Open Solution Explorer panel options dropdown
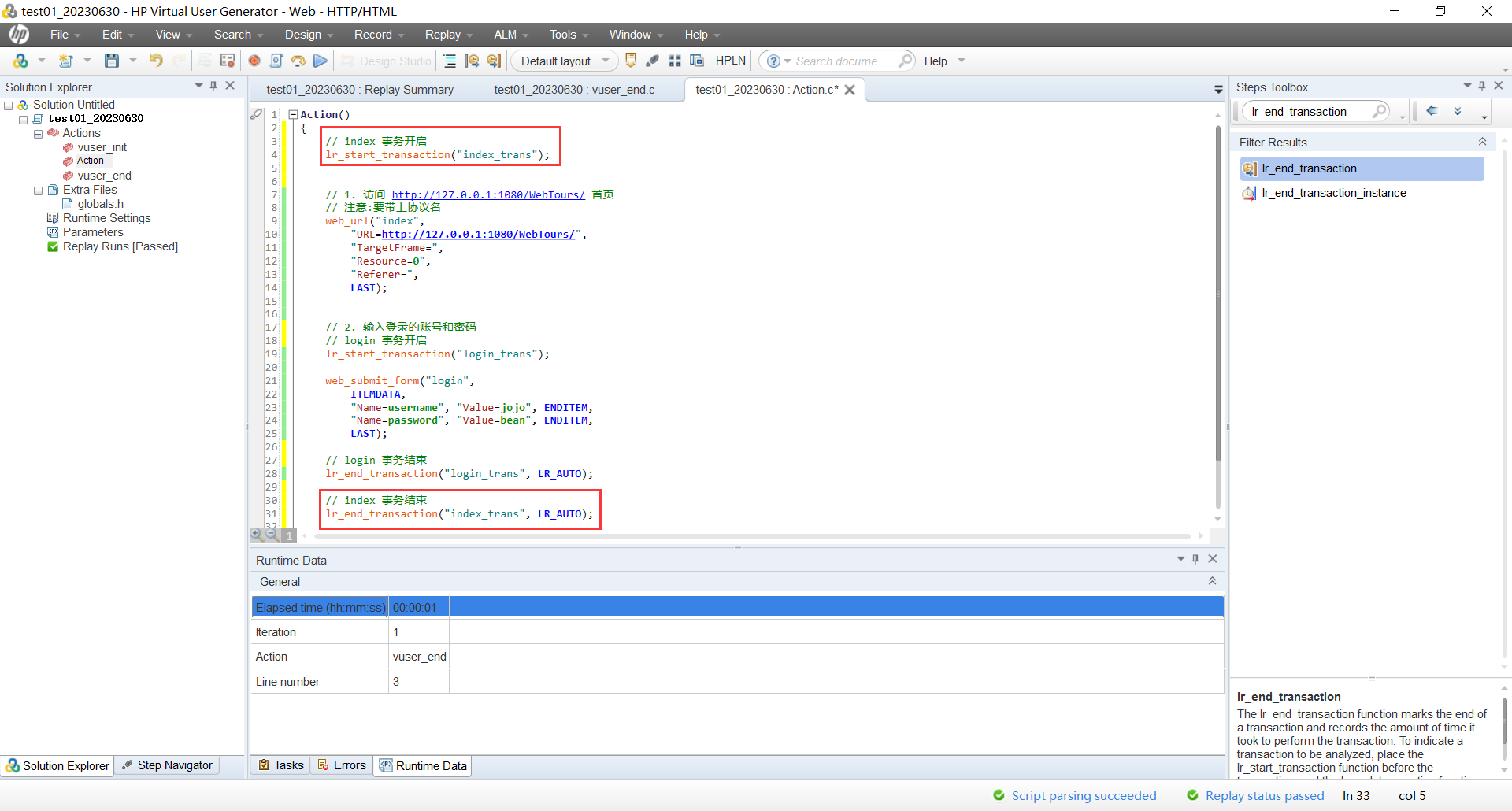Screen dimensions: 1512x811 [x=198, y=86]
